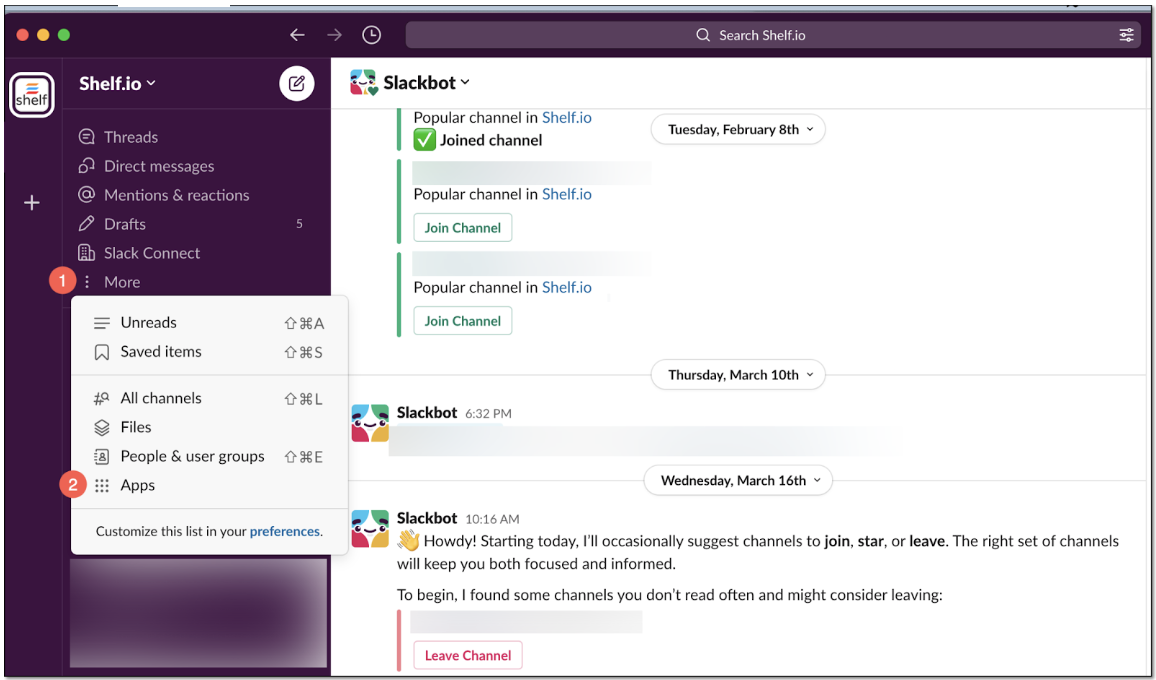Open Slack Connect in the sidebar
The width and height of the screenshot is (1156, 680).
[x=152, y=253]
